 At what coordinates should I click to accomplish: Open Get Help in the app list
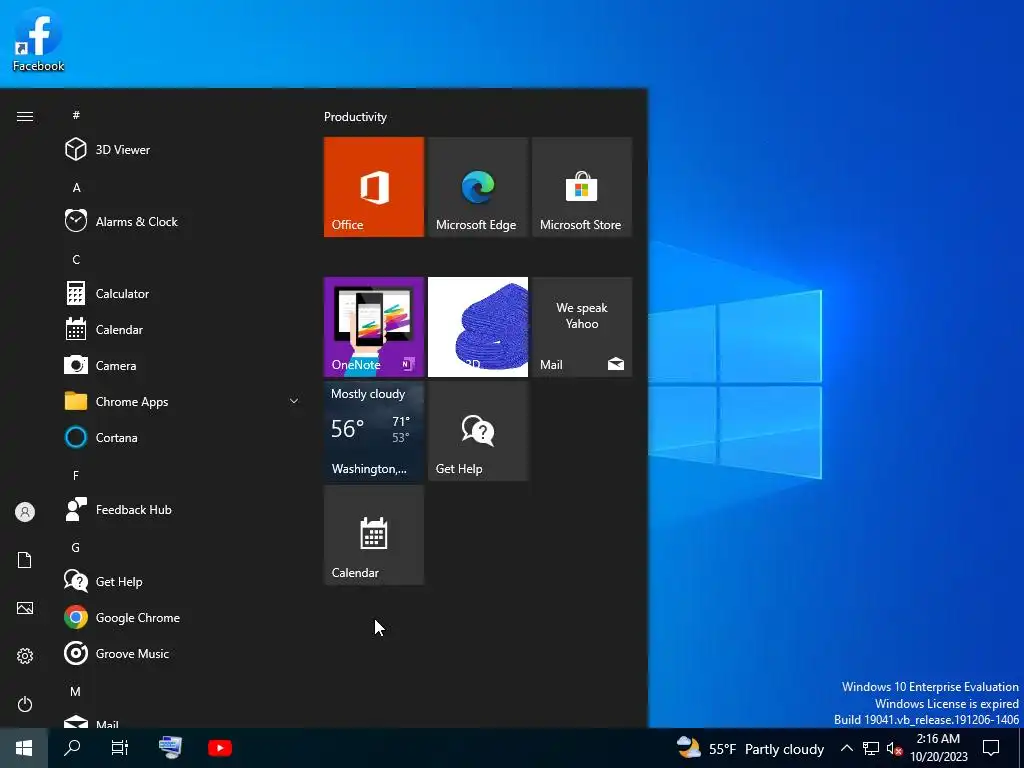[x=183, y=581]
